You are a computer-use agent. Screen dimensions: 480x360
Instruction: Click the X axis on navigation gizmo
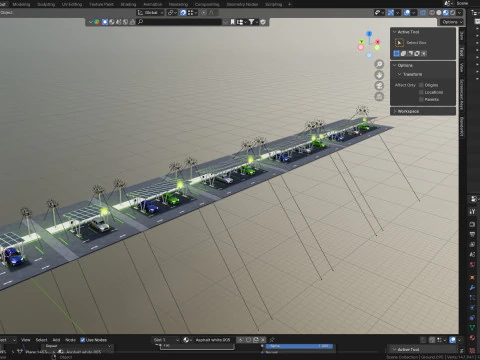coord(378,42)
